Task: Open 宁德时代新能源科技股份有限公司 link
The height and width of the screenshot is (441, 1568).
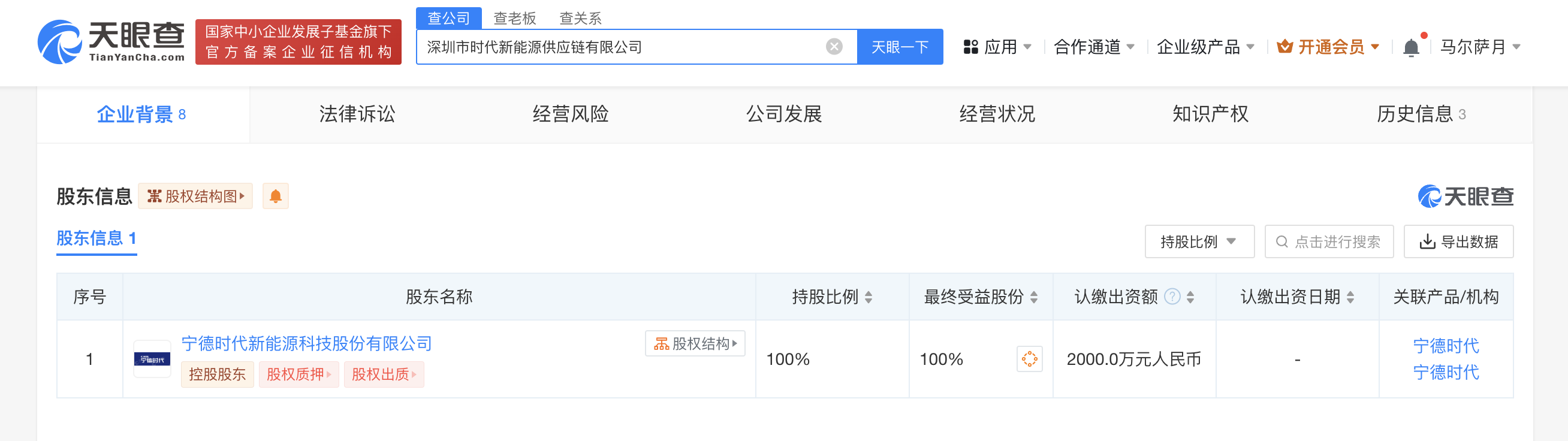Action: pyautogui.click(x=307, y=344)
